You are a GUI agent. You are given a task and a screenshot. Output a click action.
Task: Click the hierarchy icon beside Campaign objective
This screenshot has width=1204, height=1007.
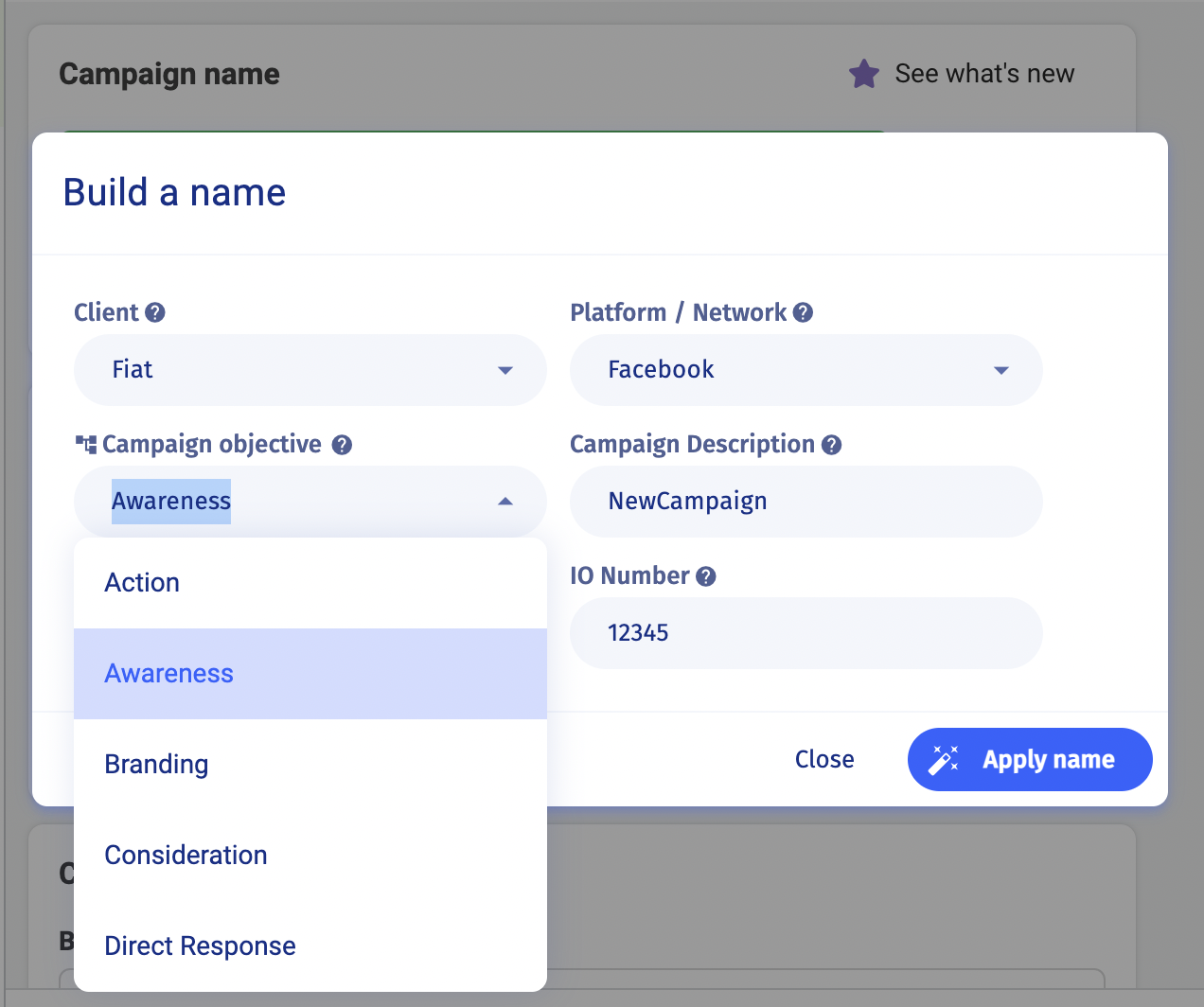tap(86, 444)
